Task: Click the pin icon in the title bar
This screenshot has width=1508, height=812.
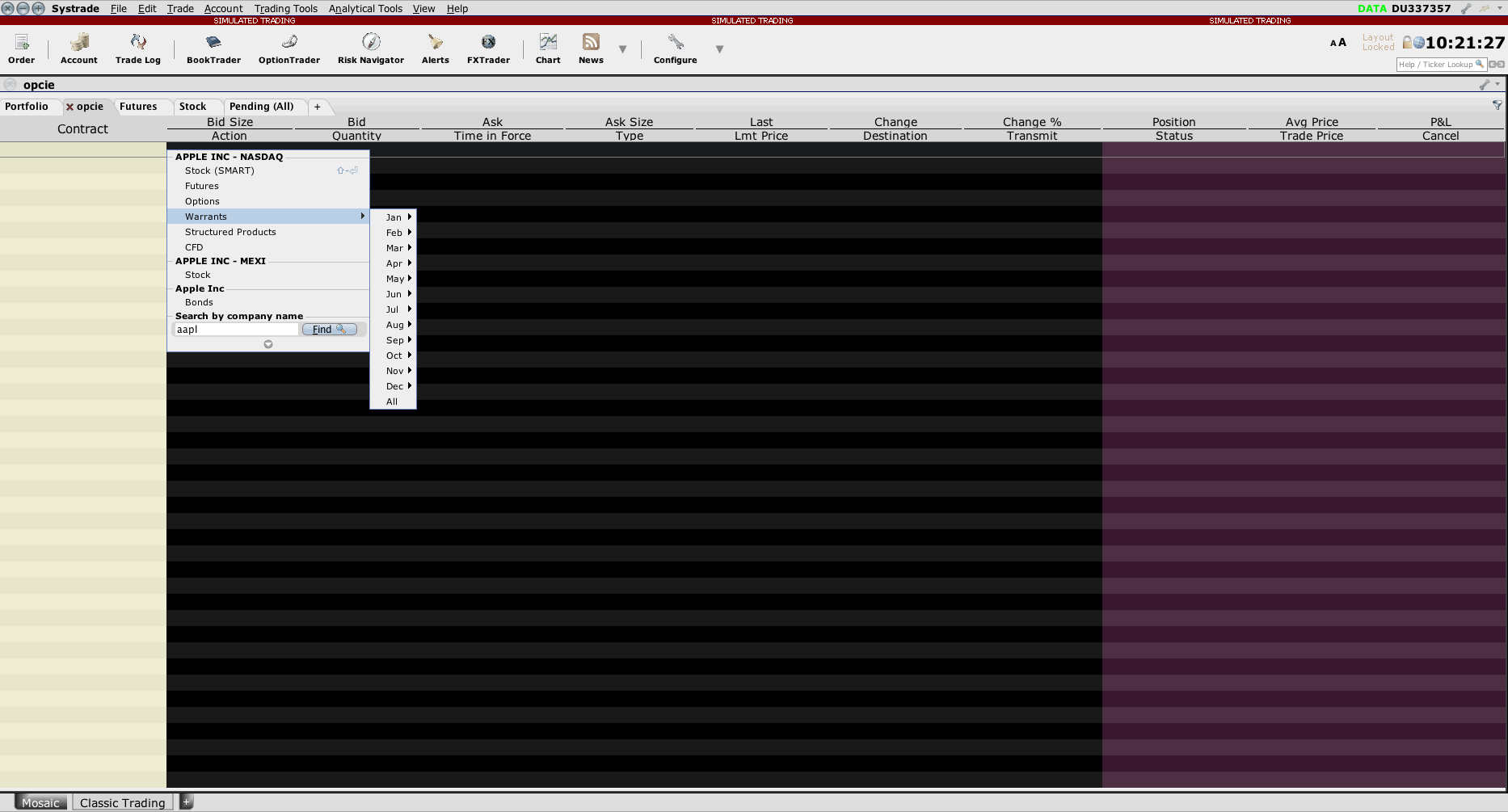Action: (1485, 9)
